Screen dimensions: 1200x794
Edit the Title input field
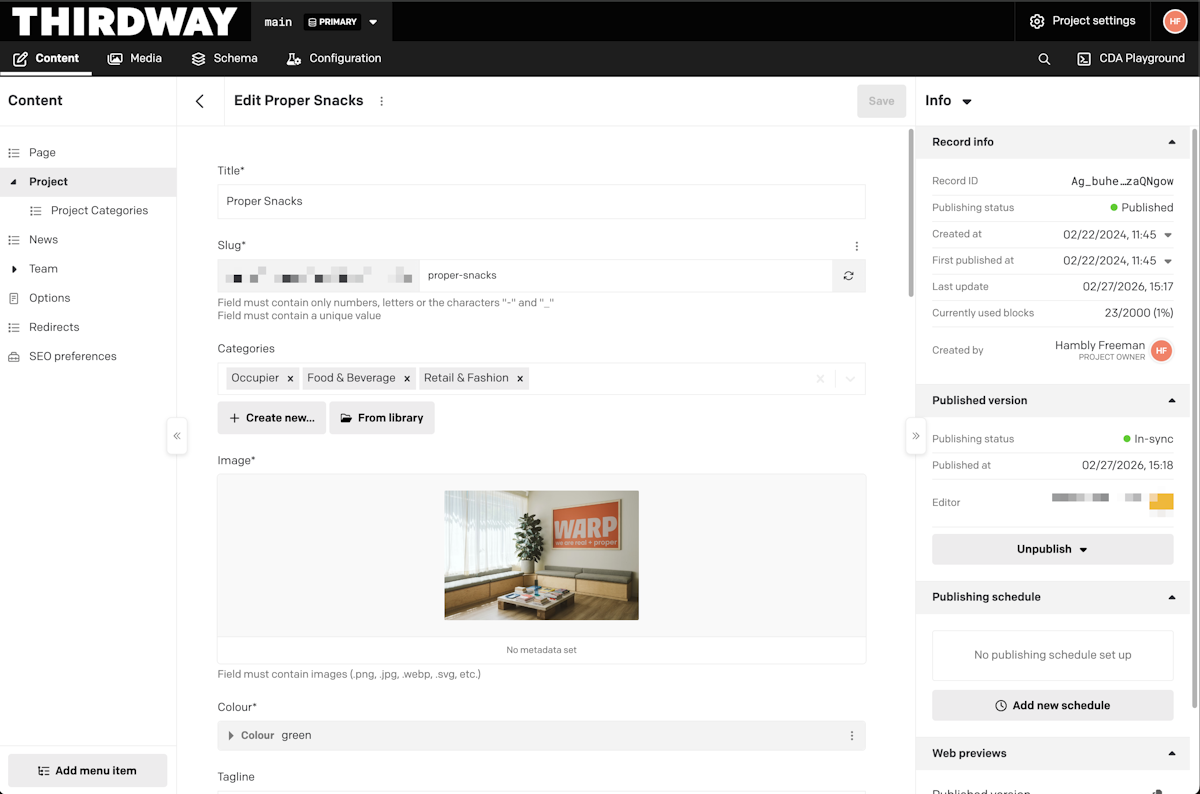(541, 201)
